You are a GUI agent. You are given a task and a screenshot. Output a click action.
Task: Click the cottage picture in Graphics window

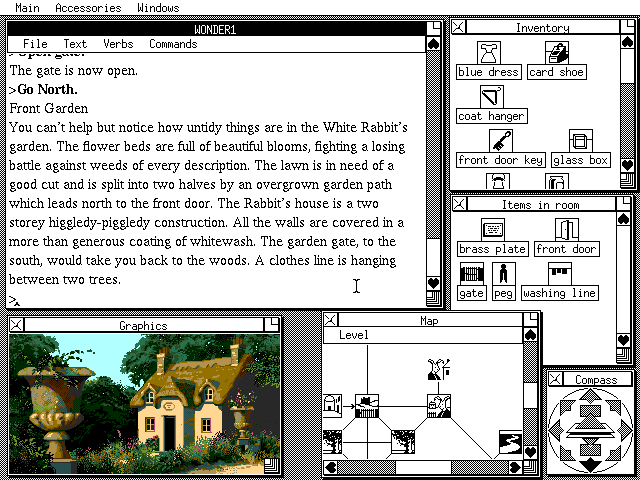point(144,404)
